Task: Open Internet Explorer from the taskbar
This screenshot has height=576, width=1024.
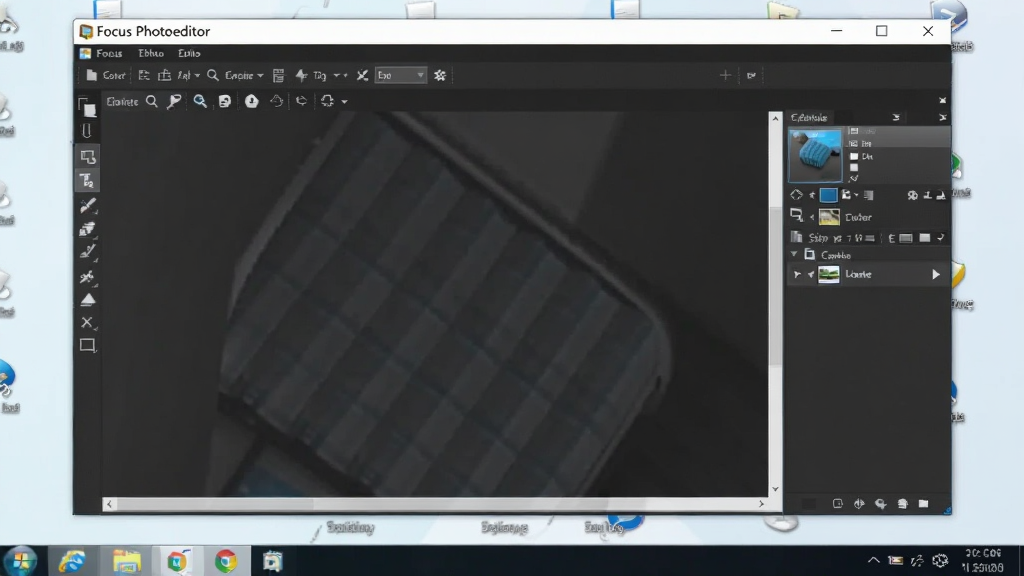Action: point(72,561)
